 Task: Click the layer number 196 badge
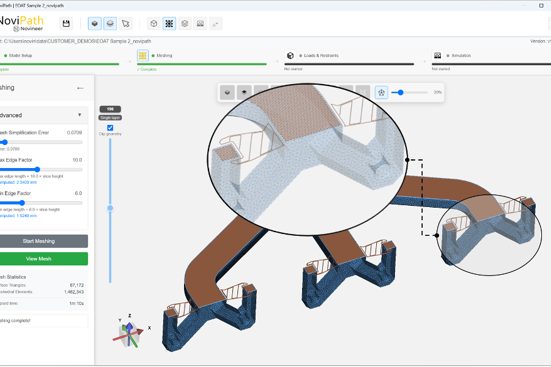[110, 109]
